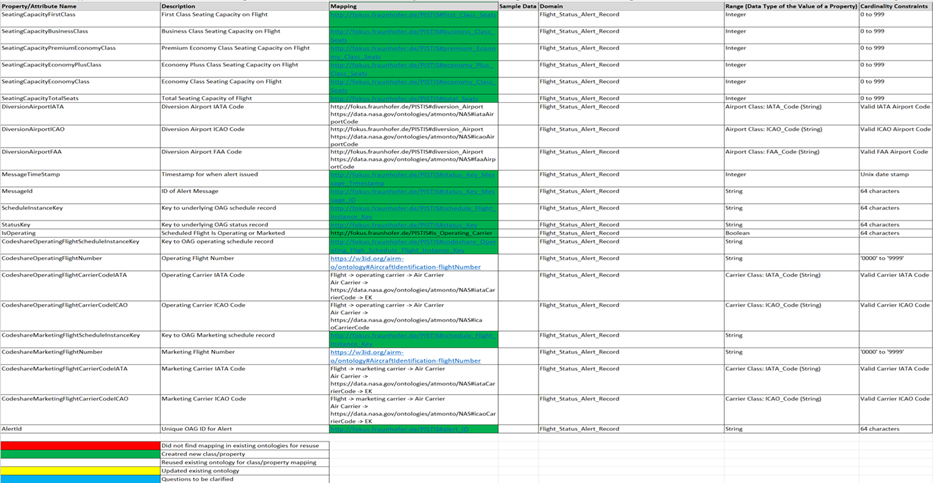Select the Range (Data Type) column header
The height and width of the screenshot is (486, 933).
(x=791, y=6)
